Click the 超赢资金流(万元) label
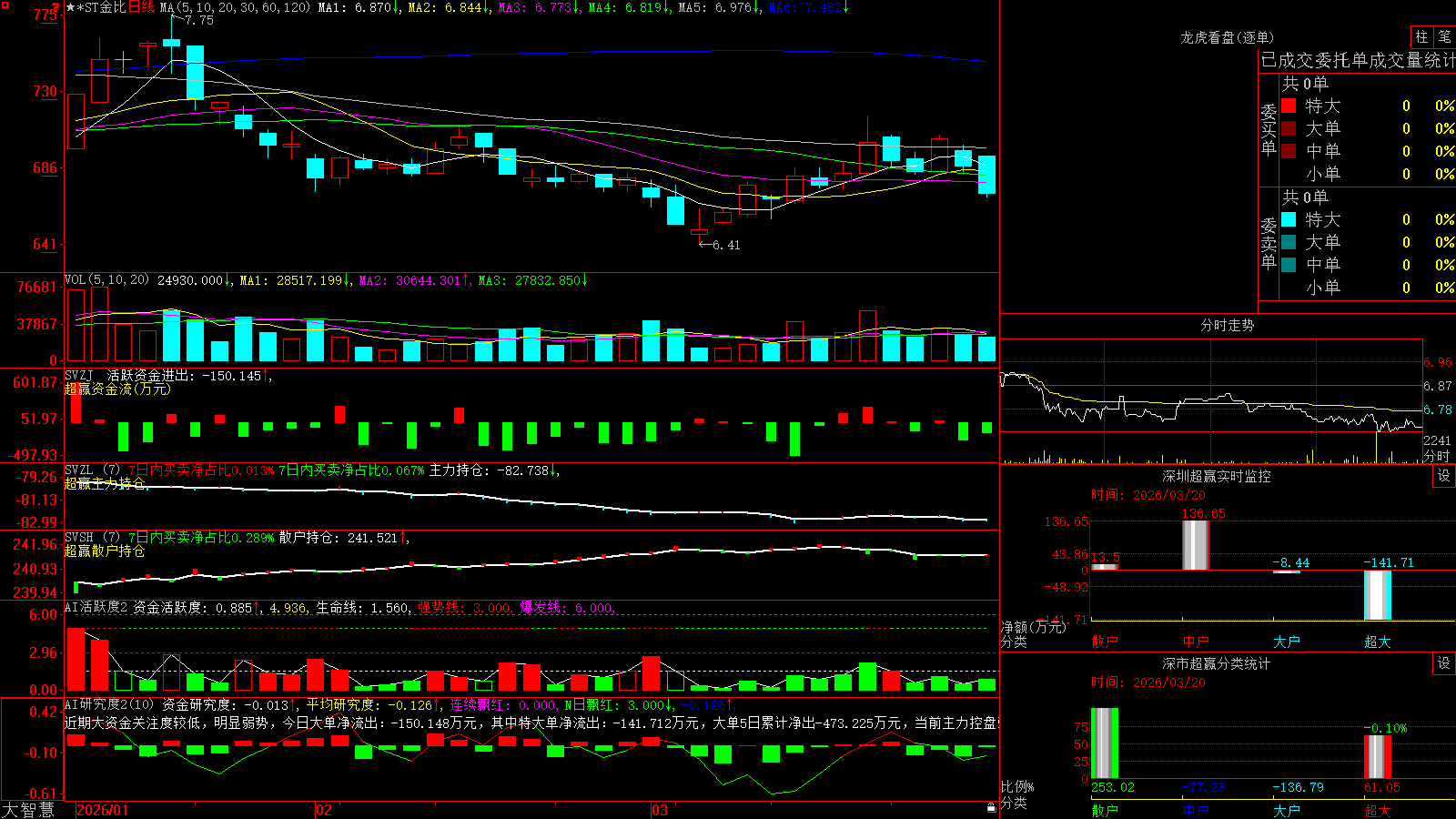The width and height of the screenshot is (1456, 819). pos(117,389)
